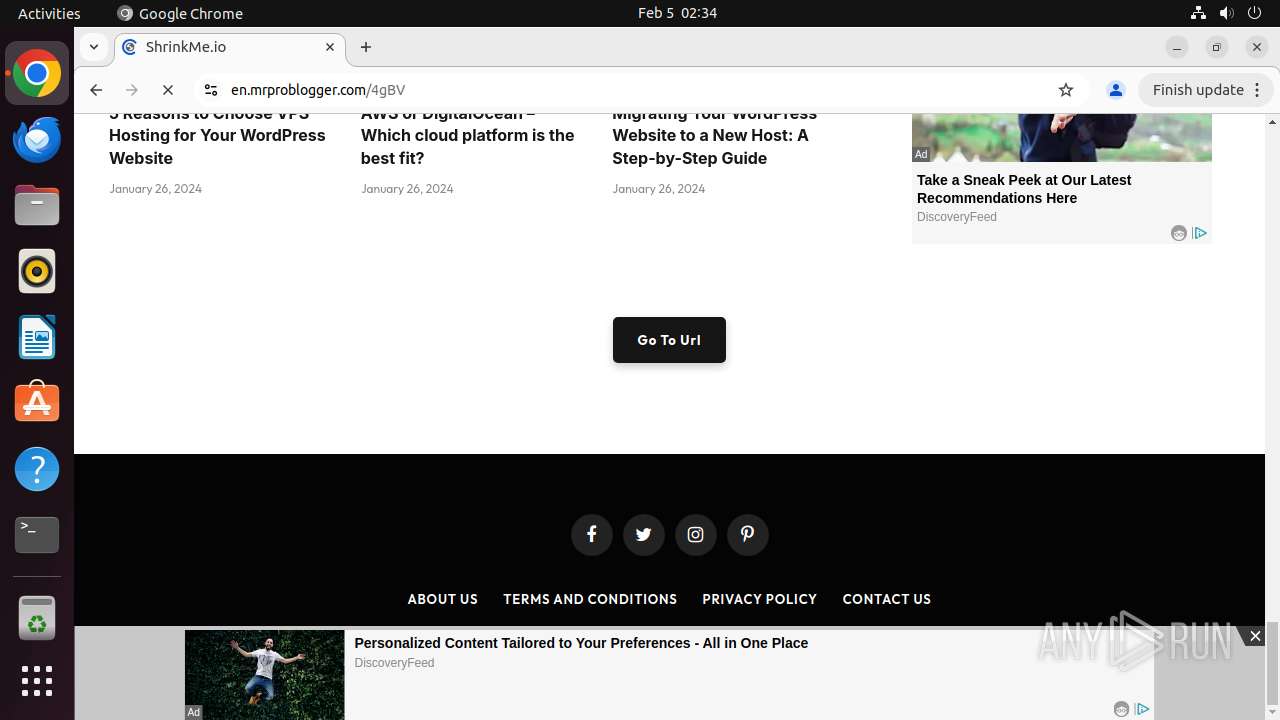This screenshot has width=1280, height=720.
Task: Open the Help icon in the dock
Action: coord(37,469)
